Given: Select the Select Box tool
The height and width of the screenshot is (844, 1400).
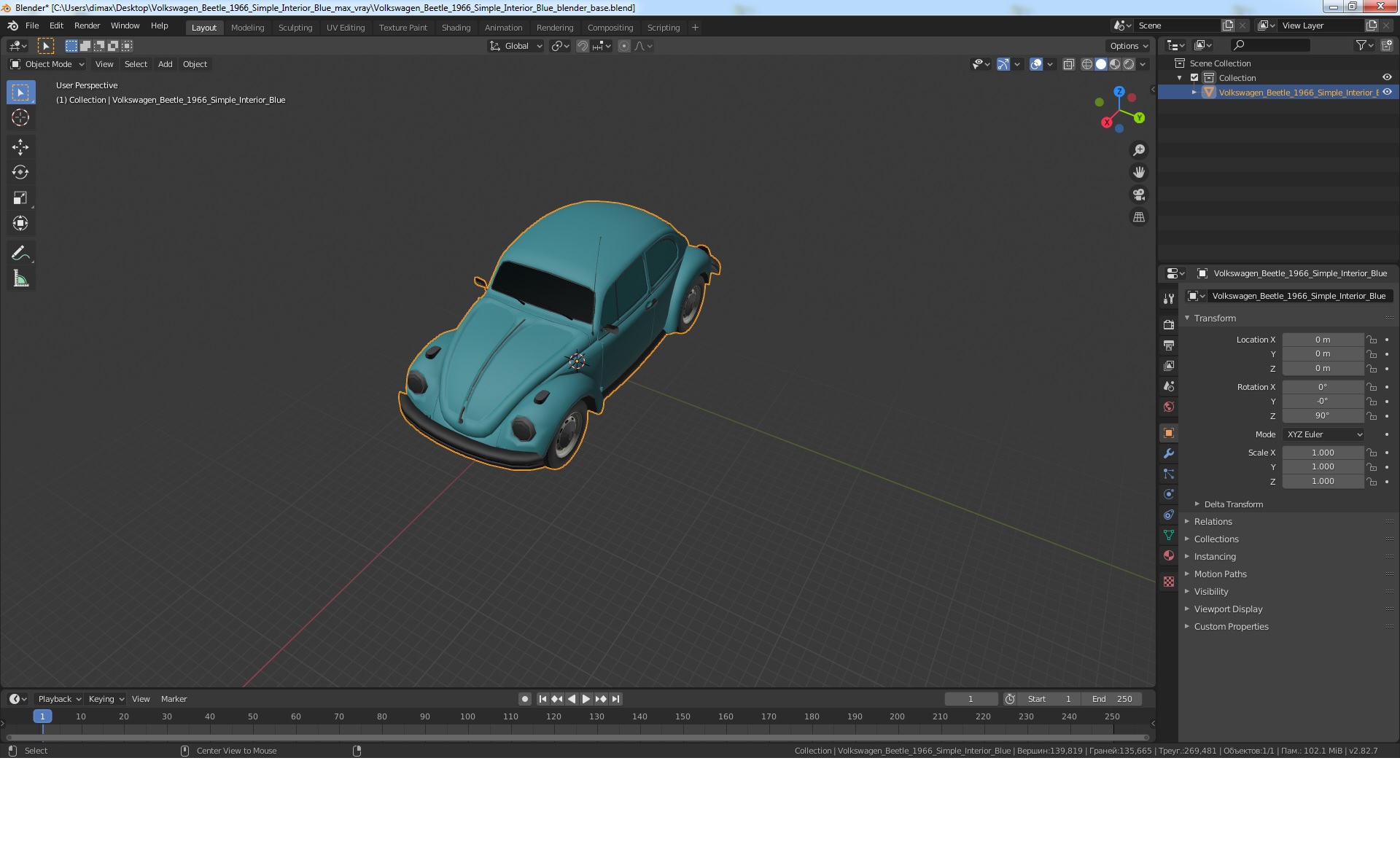Looking at the screenshot, I should (20, 93).
